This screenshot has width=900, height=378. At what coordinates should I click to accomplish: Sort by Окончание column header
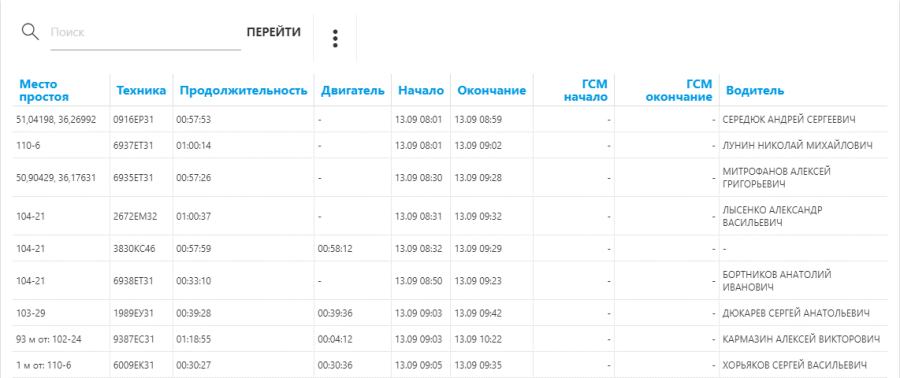click(492, 91)
